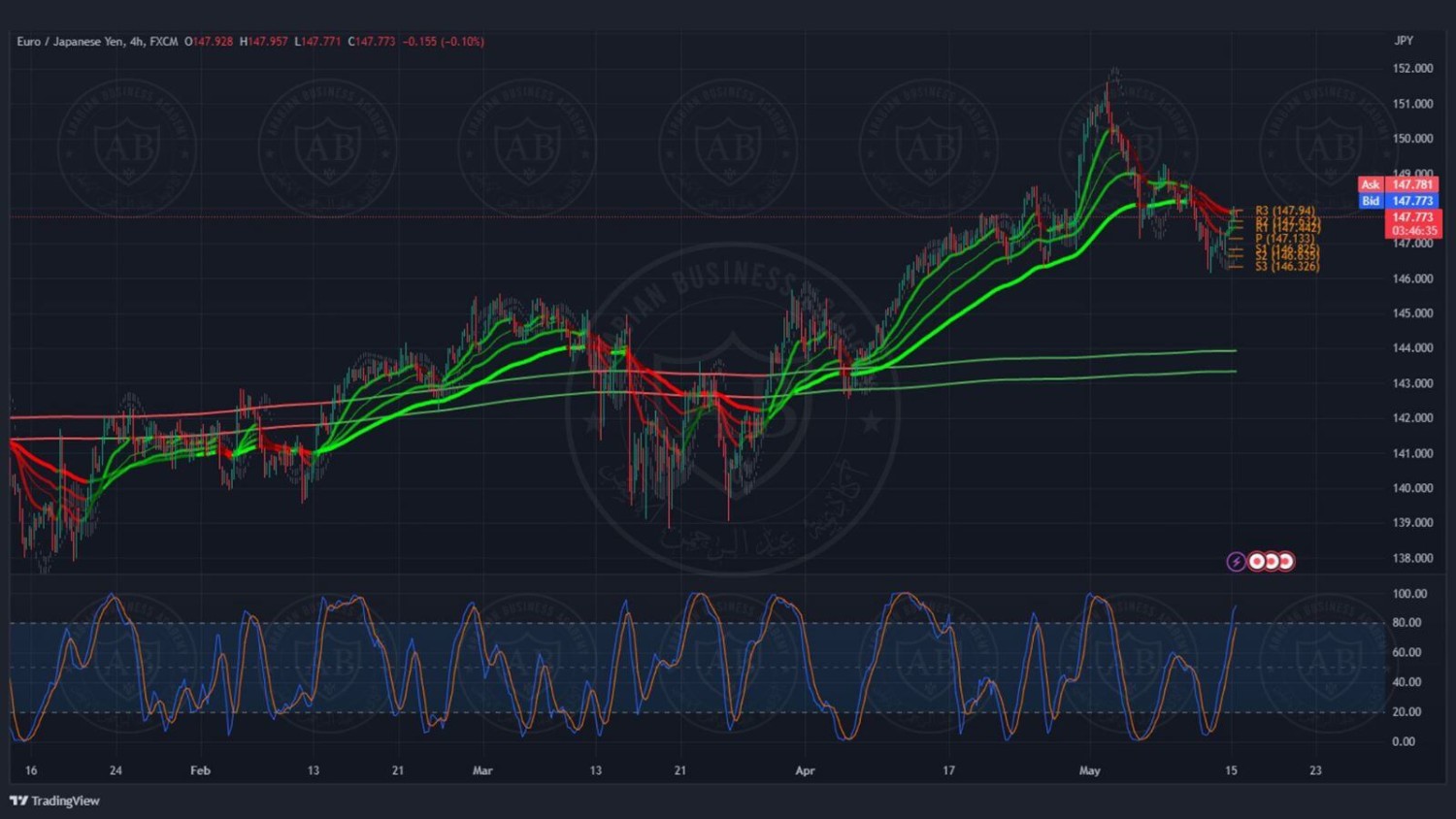Click the Feb label on the time axis
Image resolution: width=1456 pixels, height=819 pixels.
200,770
